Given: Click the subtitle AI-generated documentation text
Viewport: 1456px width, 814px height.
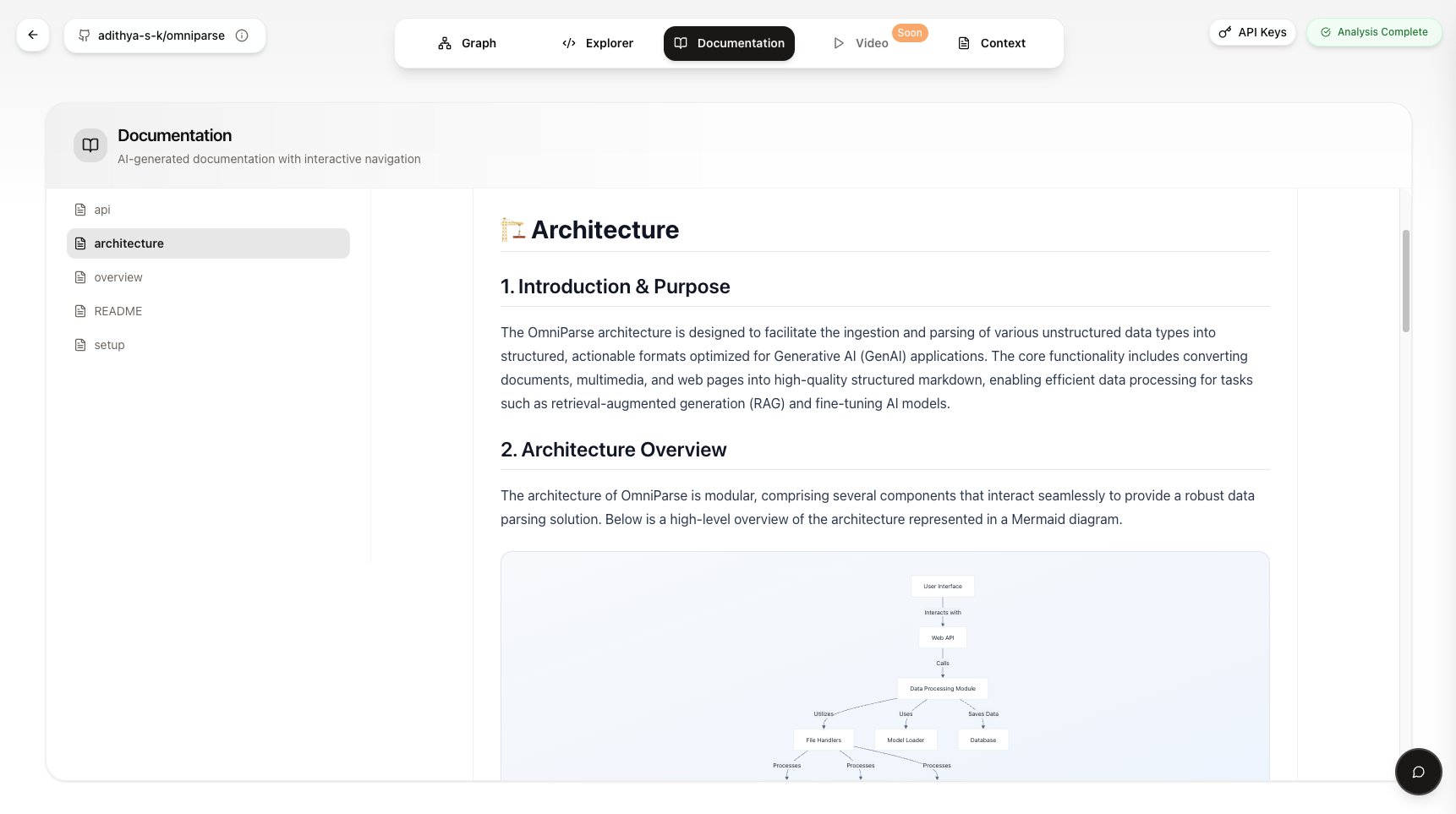Looking at the screenshot, I should pos(269,159).
